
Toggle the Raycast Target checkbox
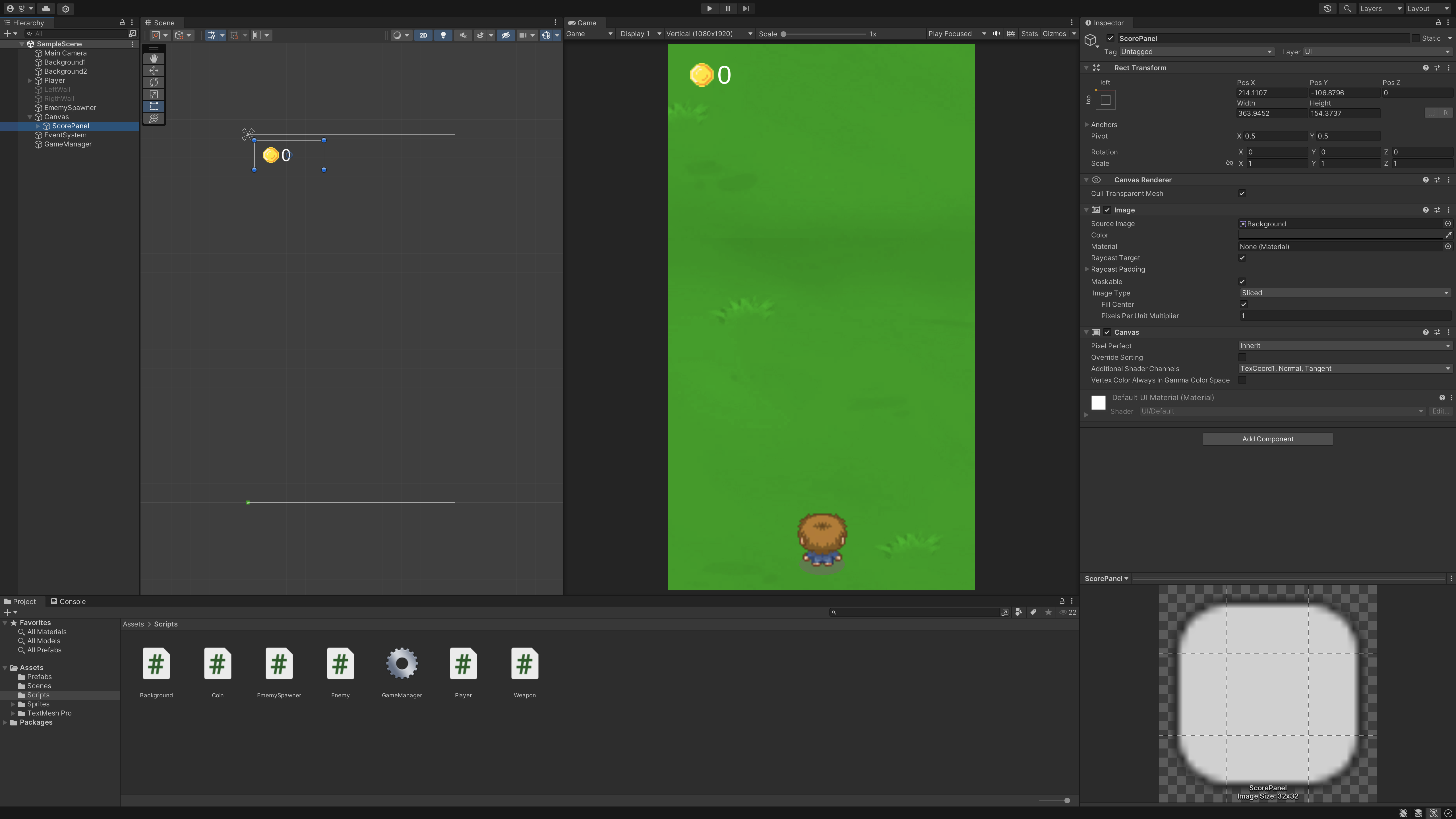(x=1242, y=258)
